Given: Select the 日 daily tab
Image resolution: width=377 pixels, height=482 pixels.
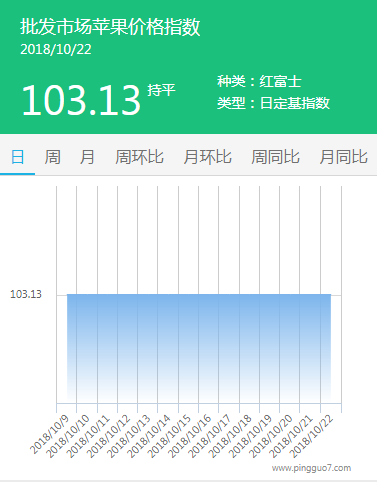Looking at the screenshot, I should click(x=17, y=157).
